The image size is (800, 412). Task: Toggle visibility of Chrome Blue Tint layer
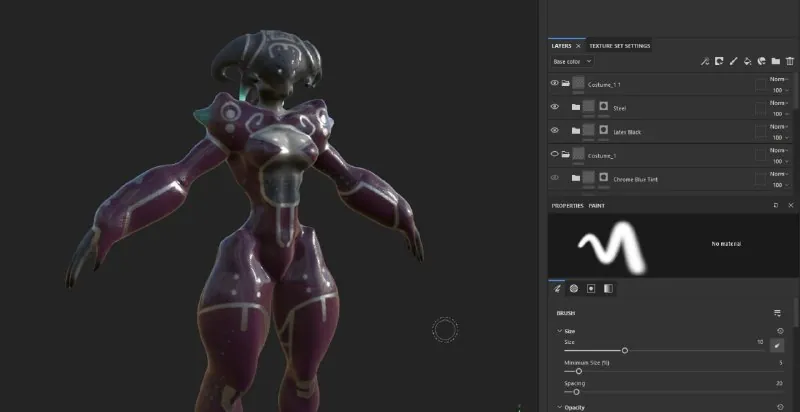[x=555, y=177]
